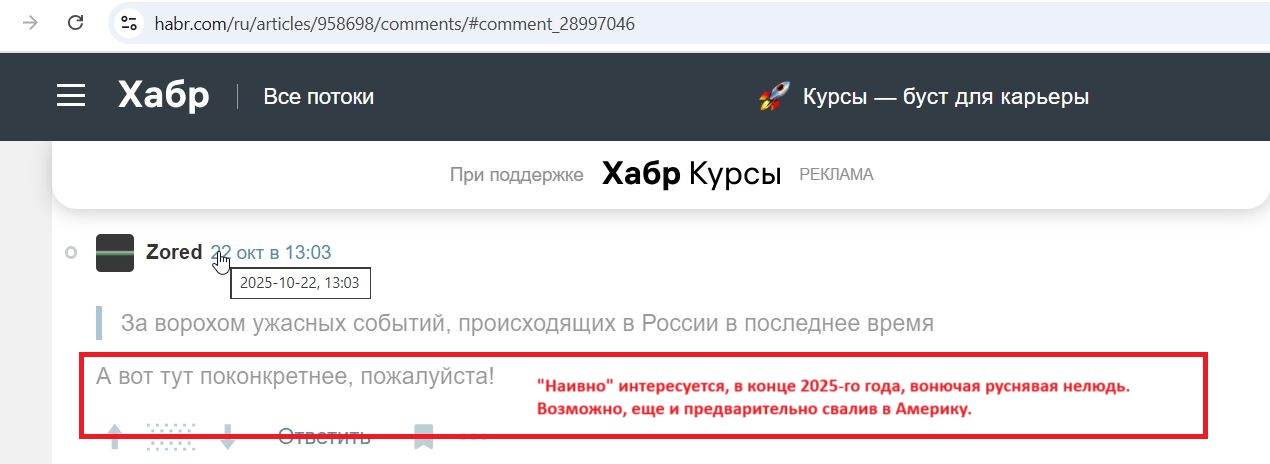The width and height of the screenshot is (1270, 464).
Task: Click Zored's user avatar
Action: click(x=115, y=253)
